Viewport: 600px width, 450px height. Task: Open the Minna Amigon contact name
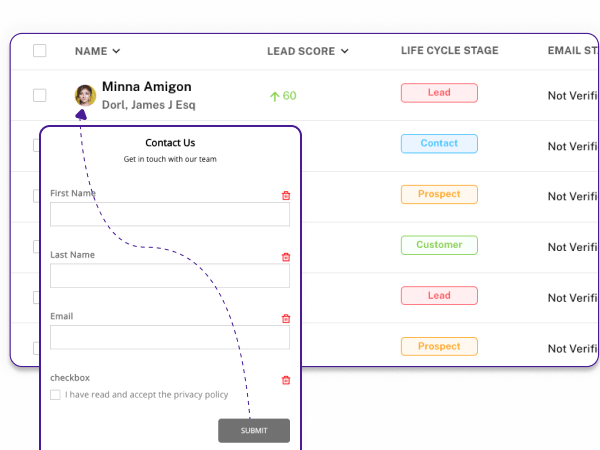pos(147,86)
